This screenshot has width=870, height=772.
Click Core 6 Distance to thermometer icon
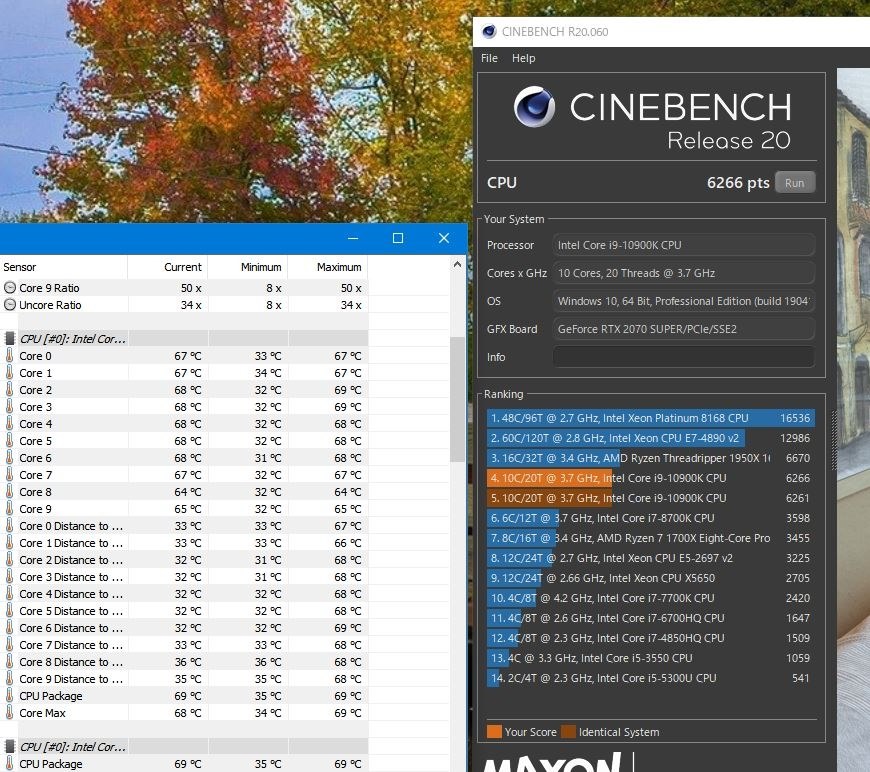[9, 627]
